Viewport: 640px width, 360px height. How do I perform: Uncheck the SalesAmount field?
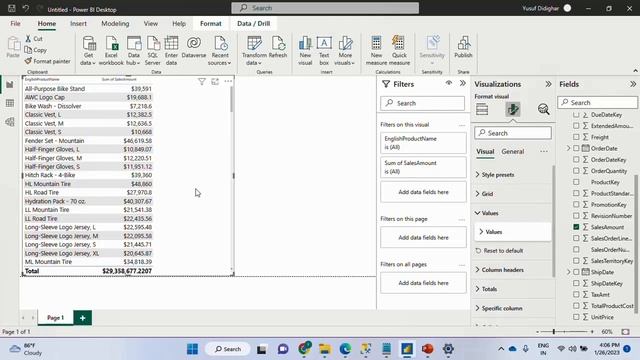pyautogui.click(x=576, y=227)
